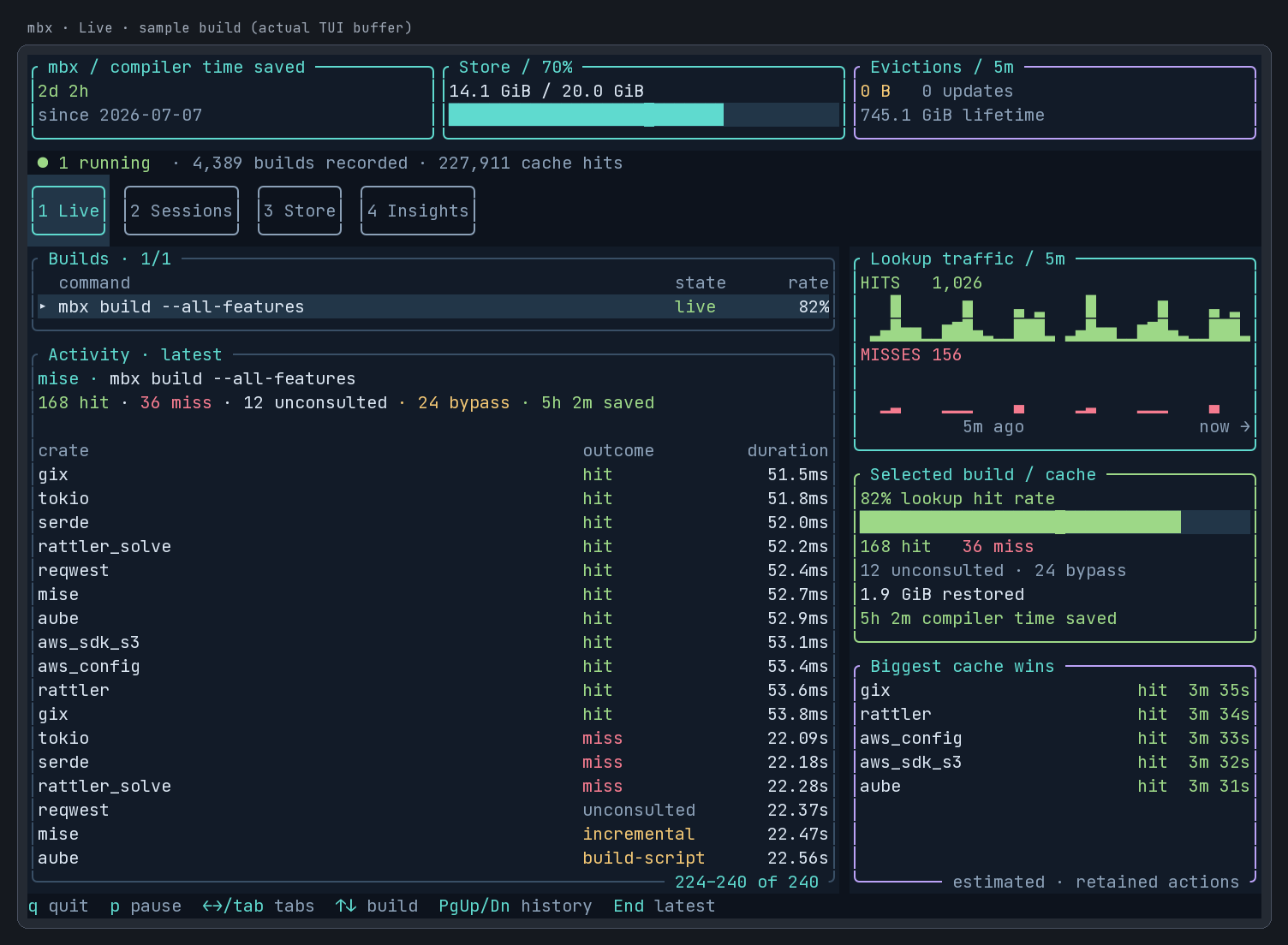Click the up-down arrows build hint
Image resolution: width=1288 pixels, height=945 pixels.
tap(377, 906)
